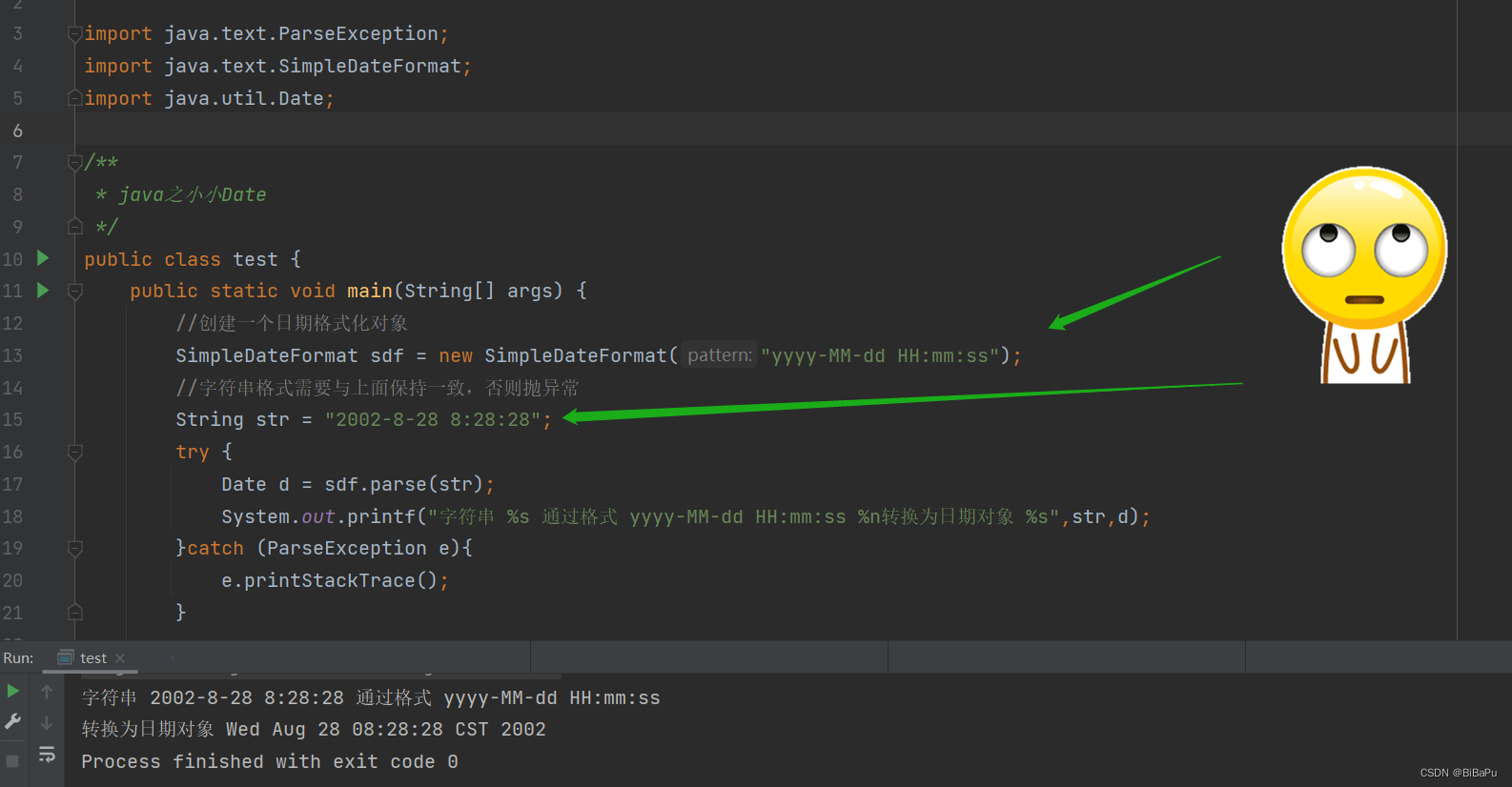Viewport: 1512px width, 787px height.
Task: Open run configuration settings wrench icon
Action: (13, 722)
